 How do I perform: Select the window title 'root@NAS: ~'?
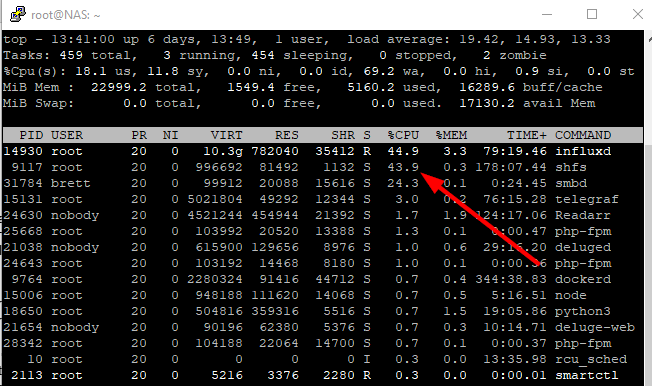coord(66,15)
